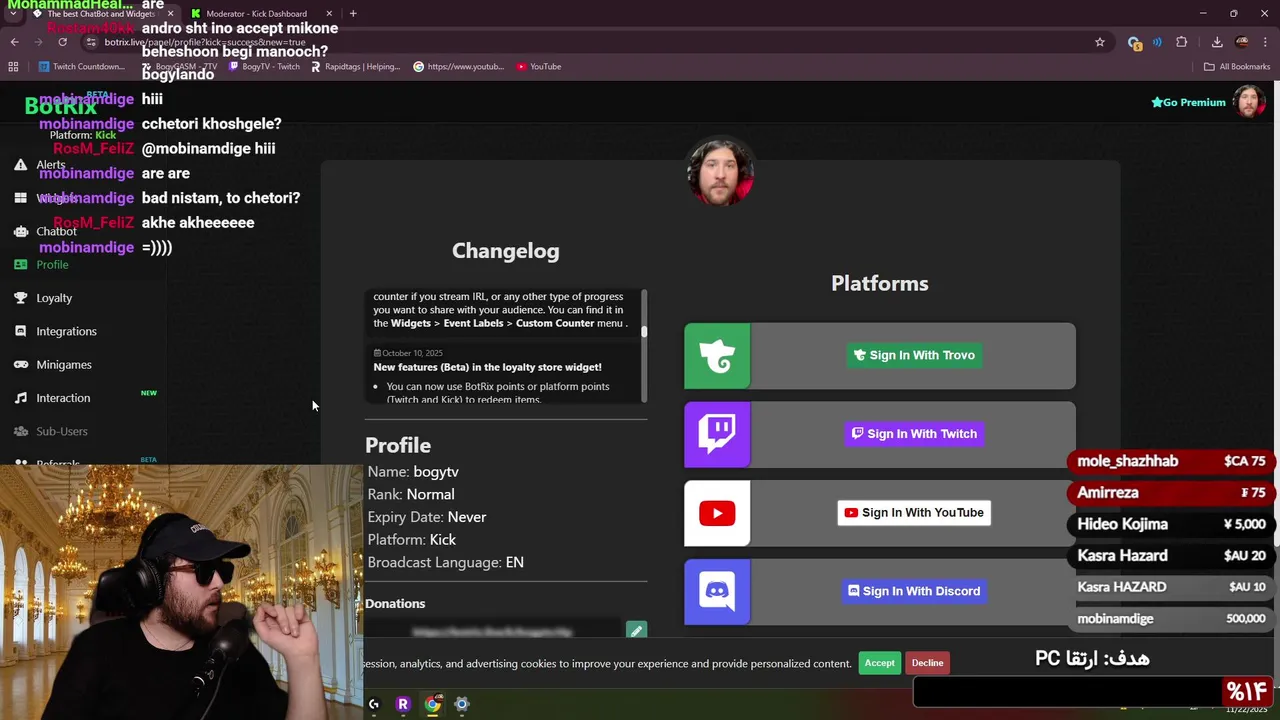Decline the cookies banner
This screenshot has height=720, width=1280.
[927, 663]
